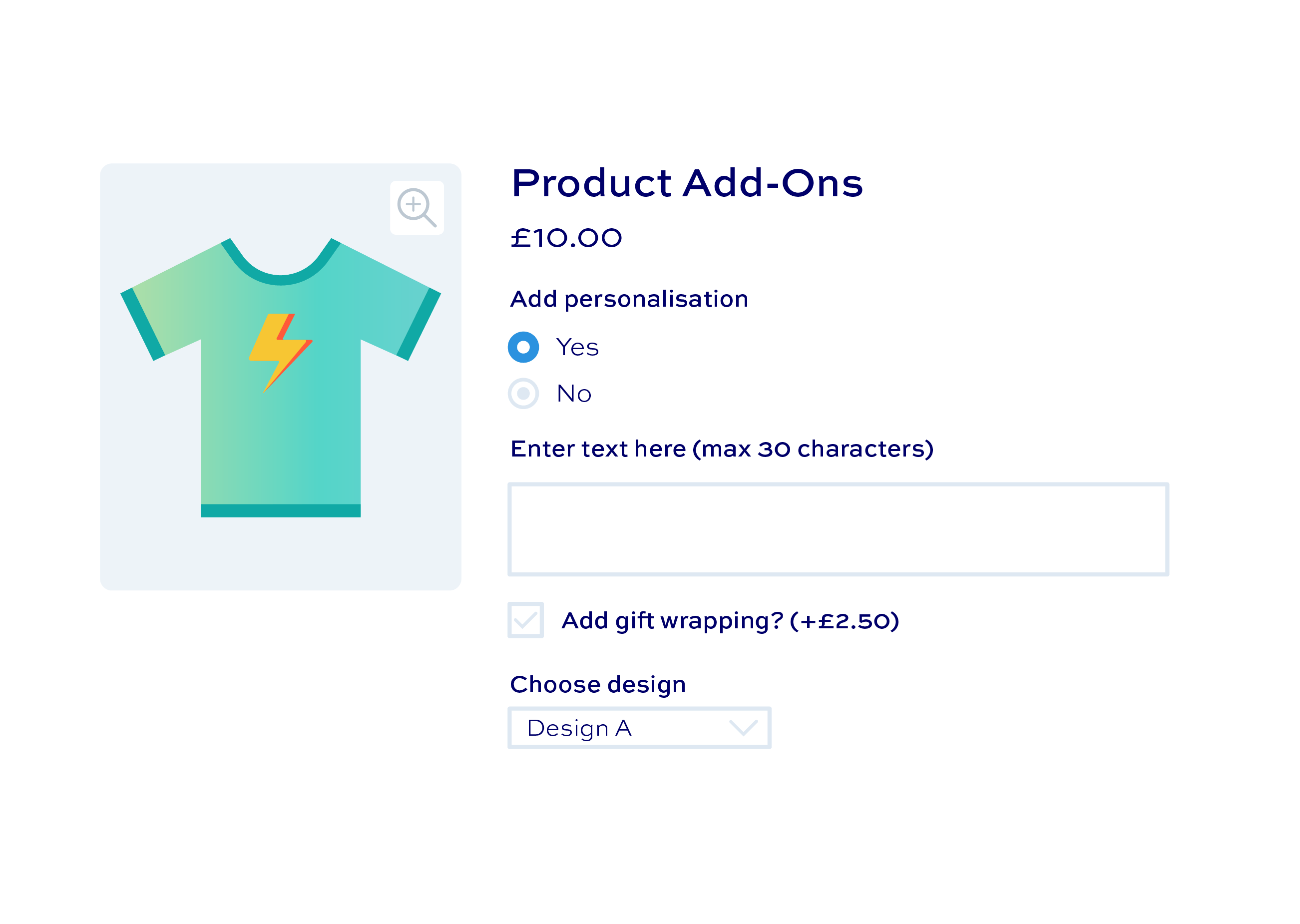Click the t-shirt's dark teal bottom hem
Viewport: 1300px width, 924px height.
(280, 510)
